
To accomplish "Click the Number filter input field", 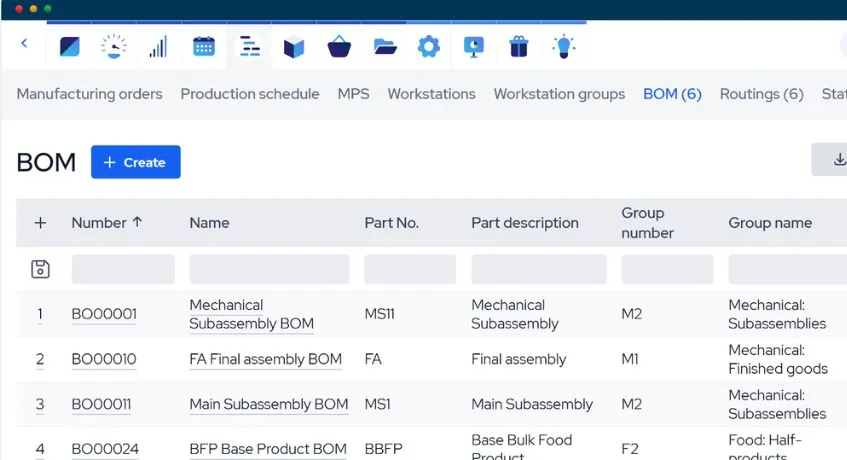I will pos(123,269).
